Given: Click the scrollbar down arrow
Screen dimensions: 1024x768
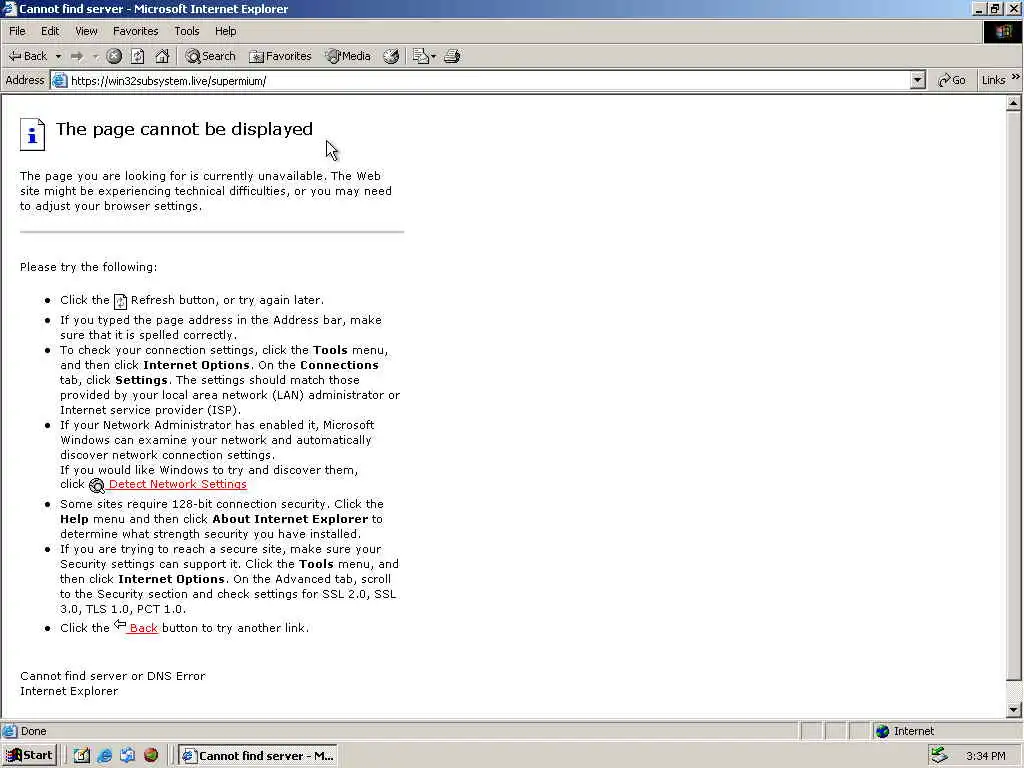Looking at the screenshot, I should (1014, 709).
